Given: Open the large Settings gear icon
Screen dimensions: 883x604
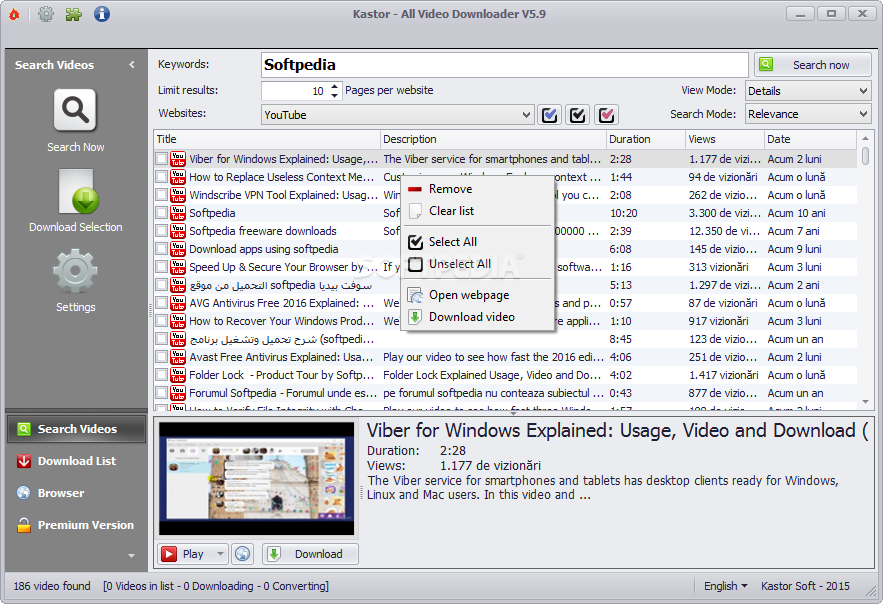Looking at the screenshot, I should [x=75, y=271].
